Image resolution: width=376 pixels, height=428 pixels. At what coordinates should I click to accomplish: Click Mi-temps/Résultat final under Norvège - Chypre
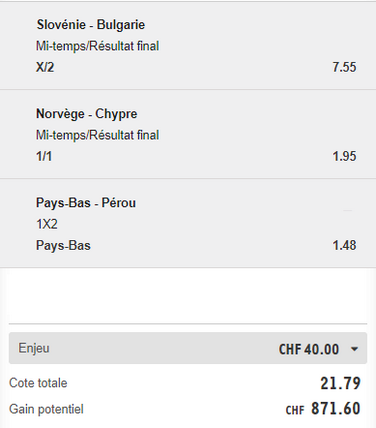(97, 135)
